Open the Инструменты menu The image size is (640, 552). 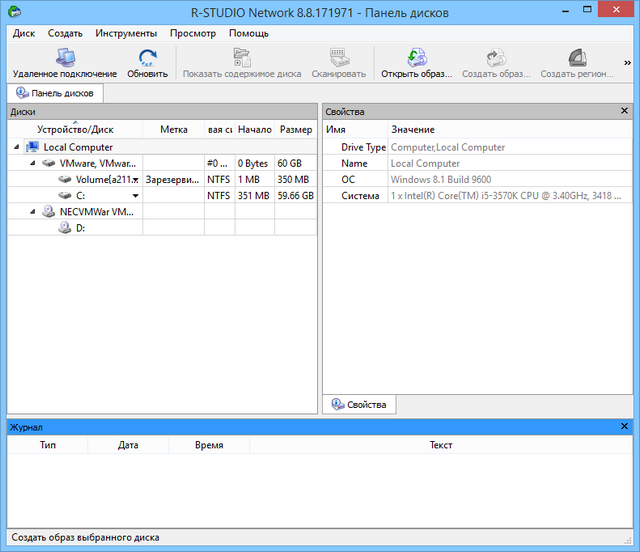pyautogui.click(x=126, y=33)
